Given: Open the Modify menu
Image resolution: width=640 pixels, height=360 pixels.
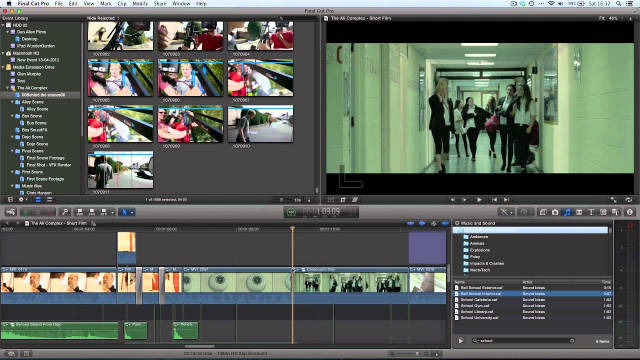Looking at the screenshot, I should tap(140, 3).
